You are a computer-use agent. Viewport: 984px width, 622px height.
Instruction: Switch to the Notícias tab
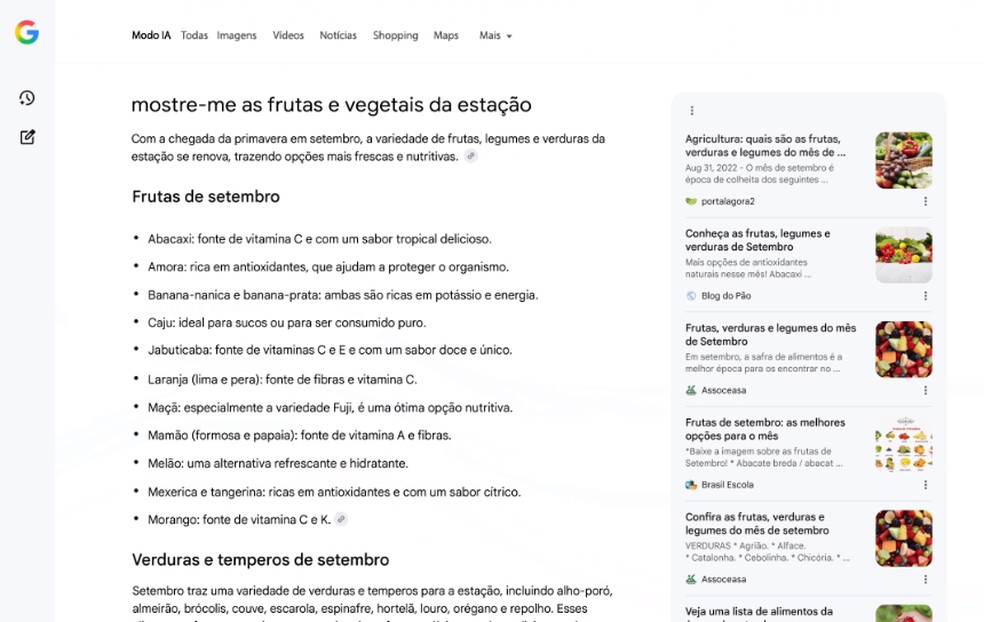[338, 35]
